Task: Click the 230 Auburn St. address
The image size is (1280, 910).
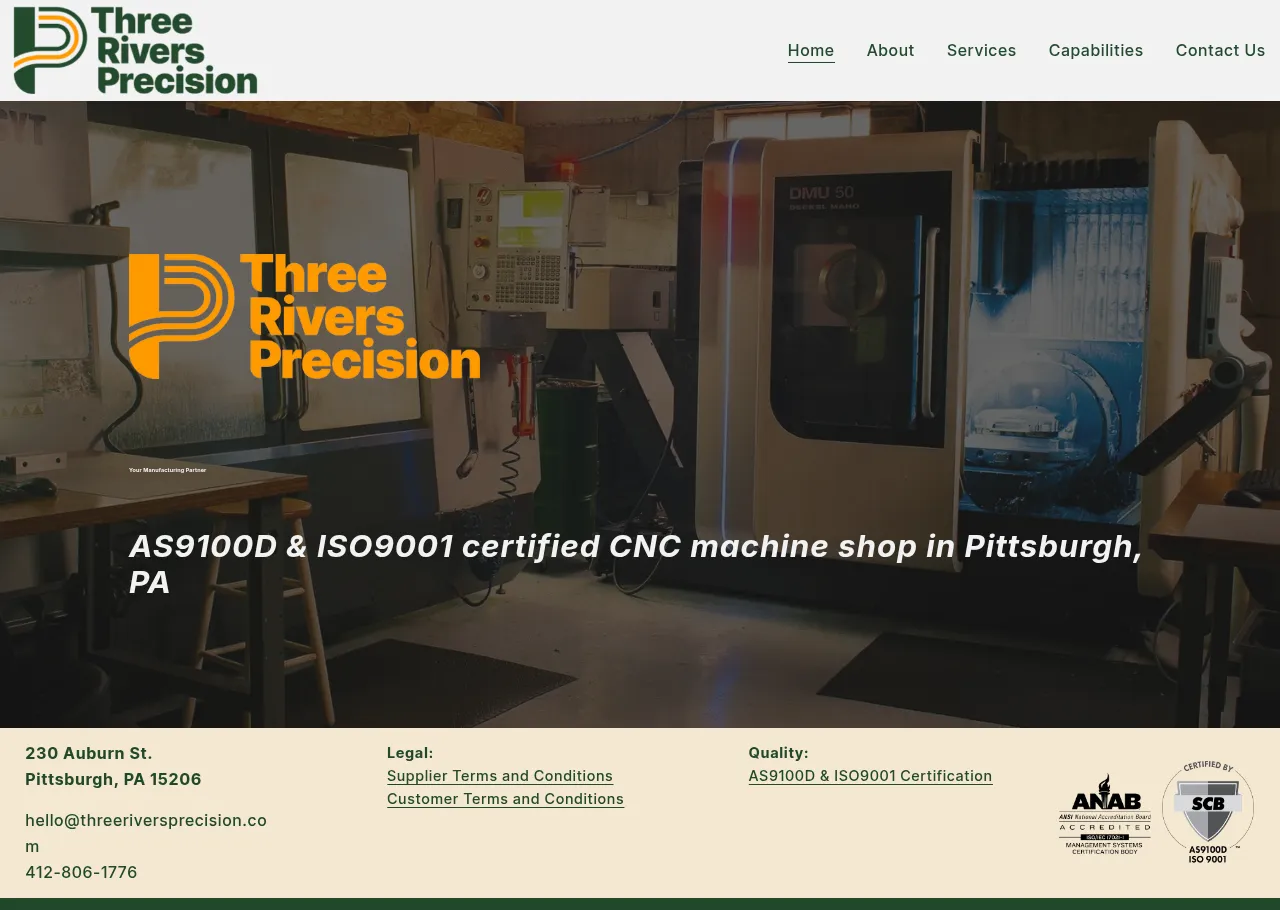Action: pos(89,753)
